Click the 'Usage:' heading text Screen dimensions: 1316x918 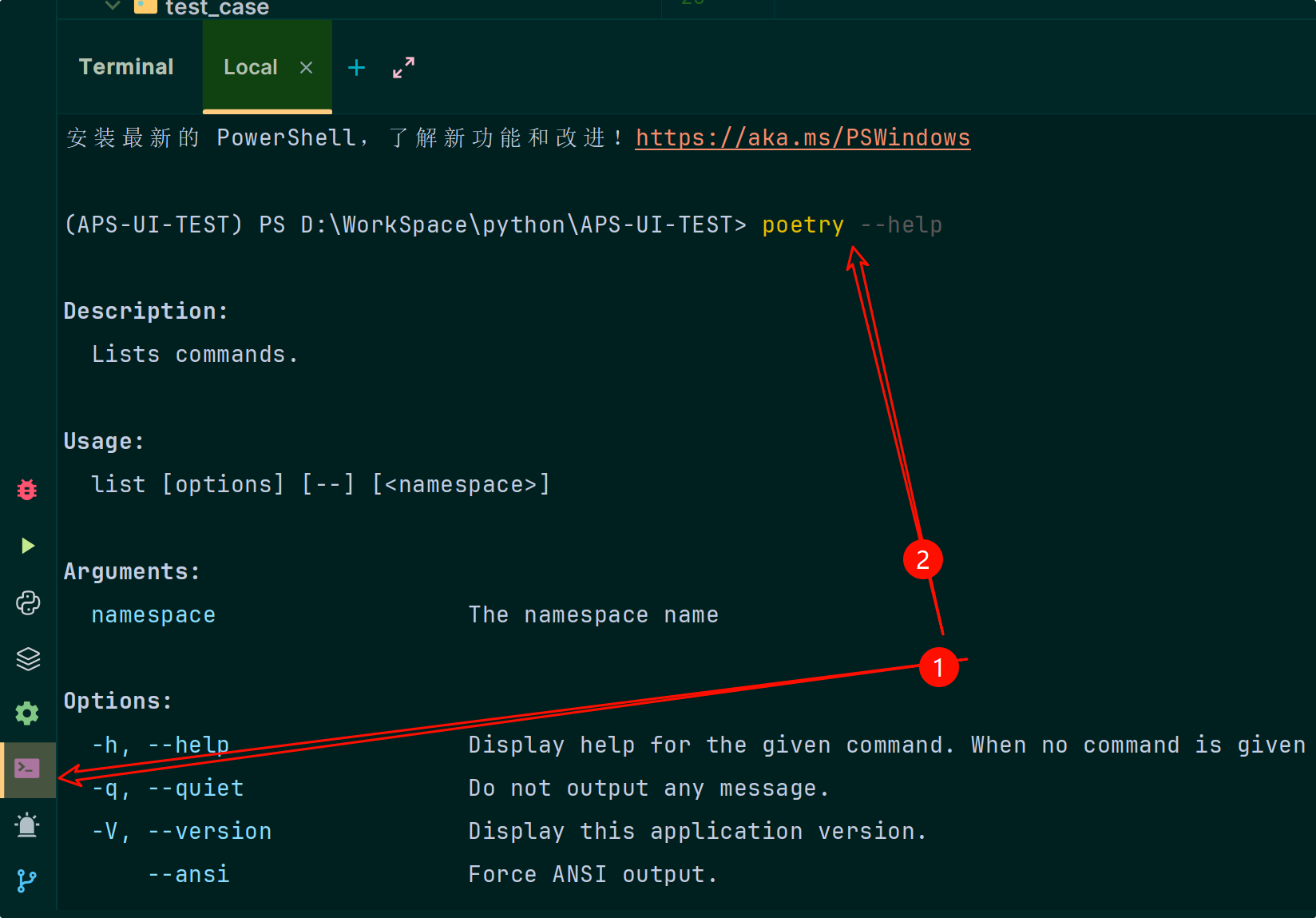(x=104, y=441)
